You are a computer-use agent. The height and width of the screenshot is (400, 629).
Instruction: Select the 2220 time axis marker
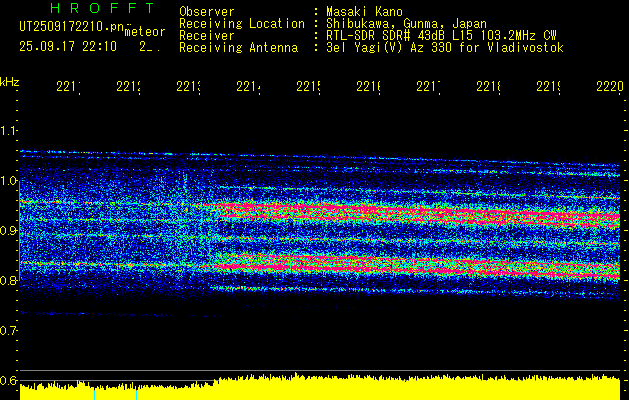(610, 86)
